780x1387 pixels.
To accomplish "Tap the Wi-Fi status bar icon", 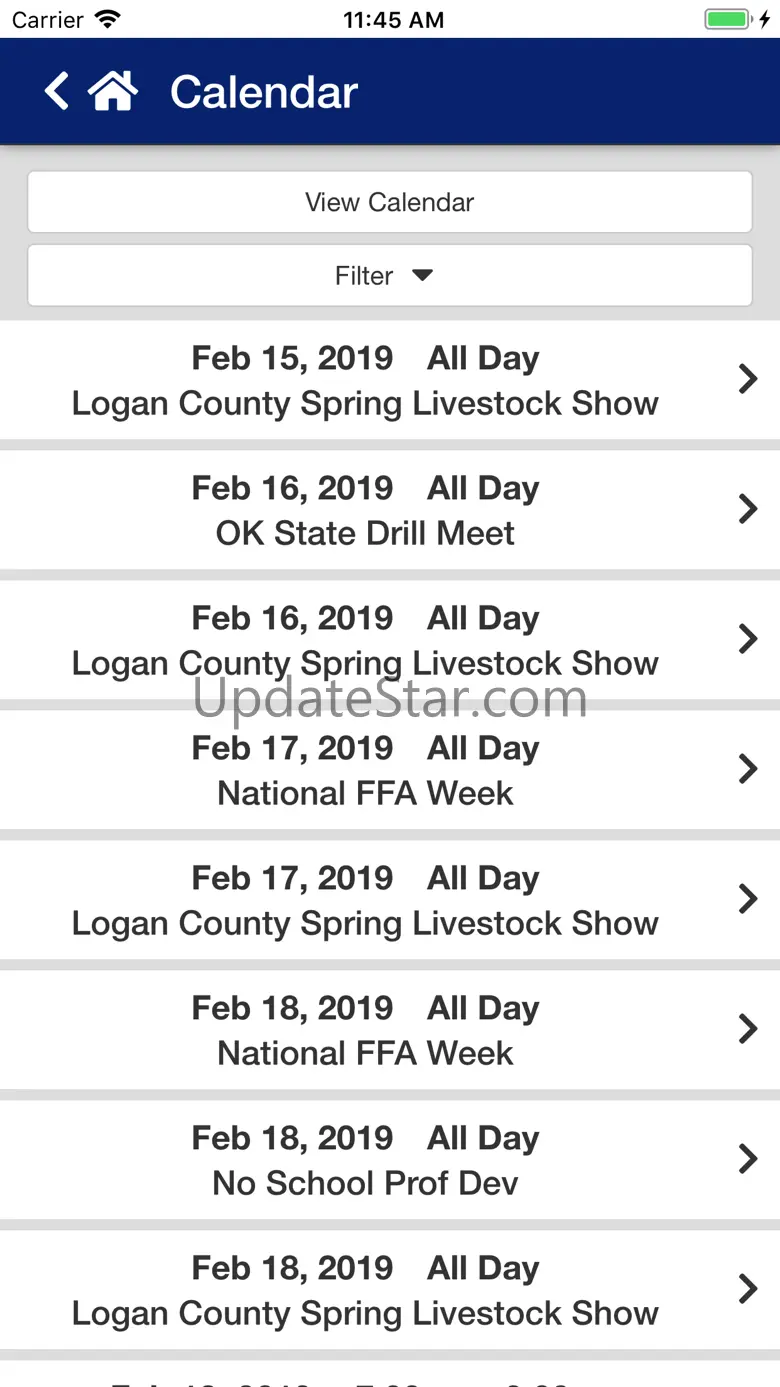I will [x=108, y=20].
